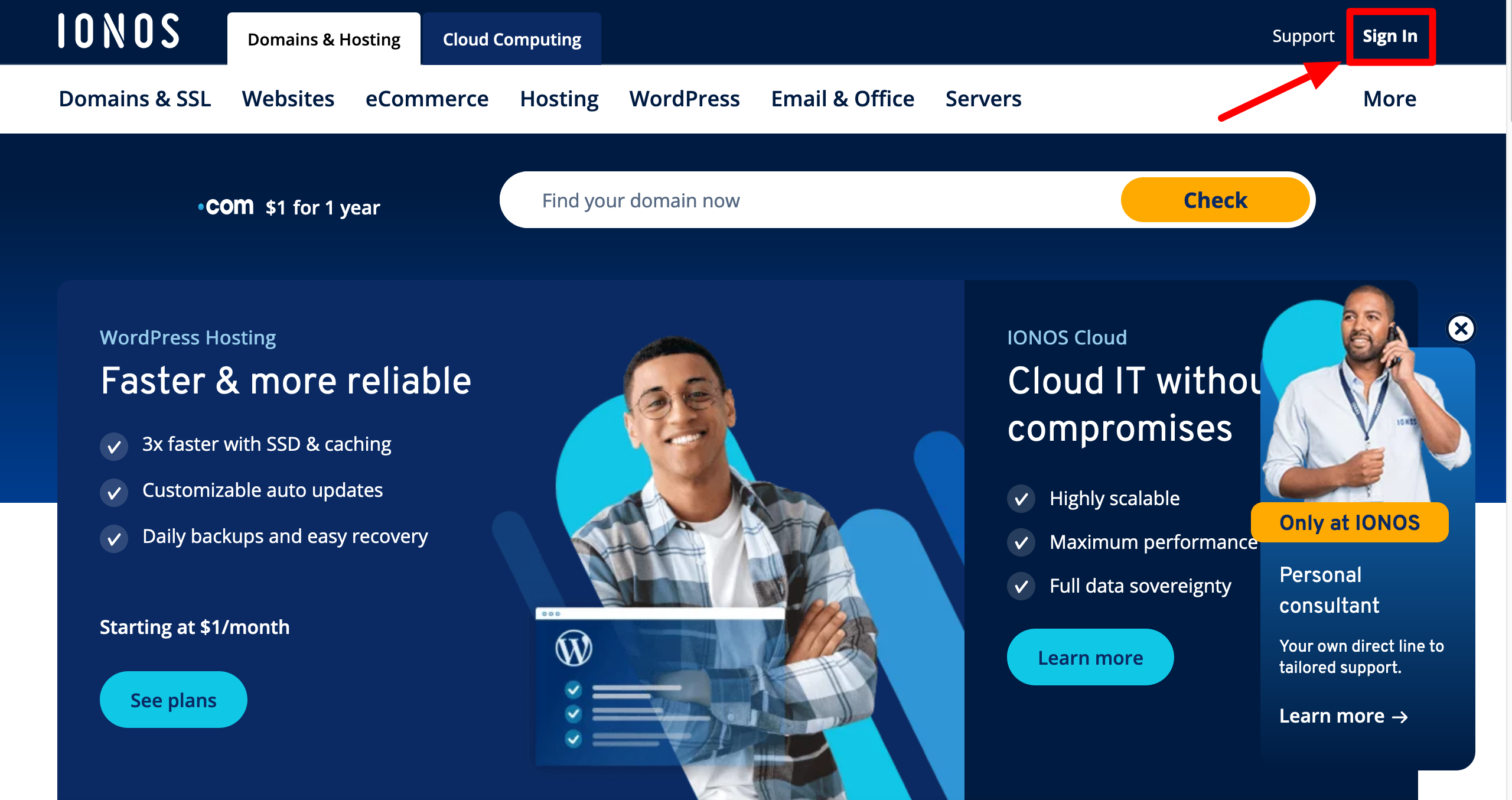Click the IONOS logo
1512x800 pixels.
point(119,31)
